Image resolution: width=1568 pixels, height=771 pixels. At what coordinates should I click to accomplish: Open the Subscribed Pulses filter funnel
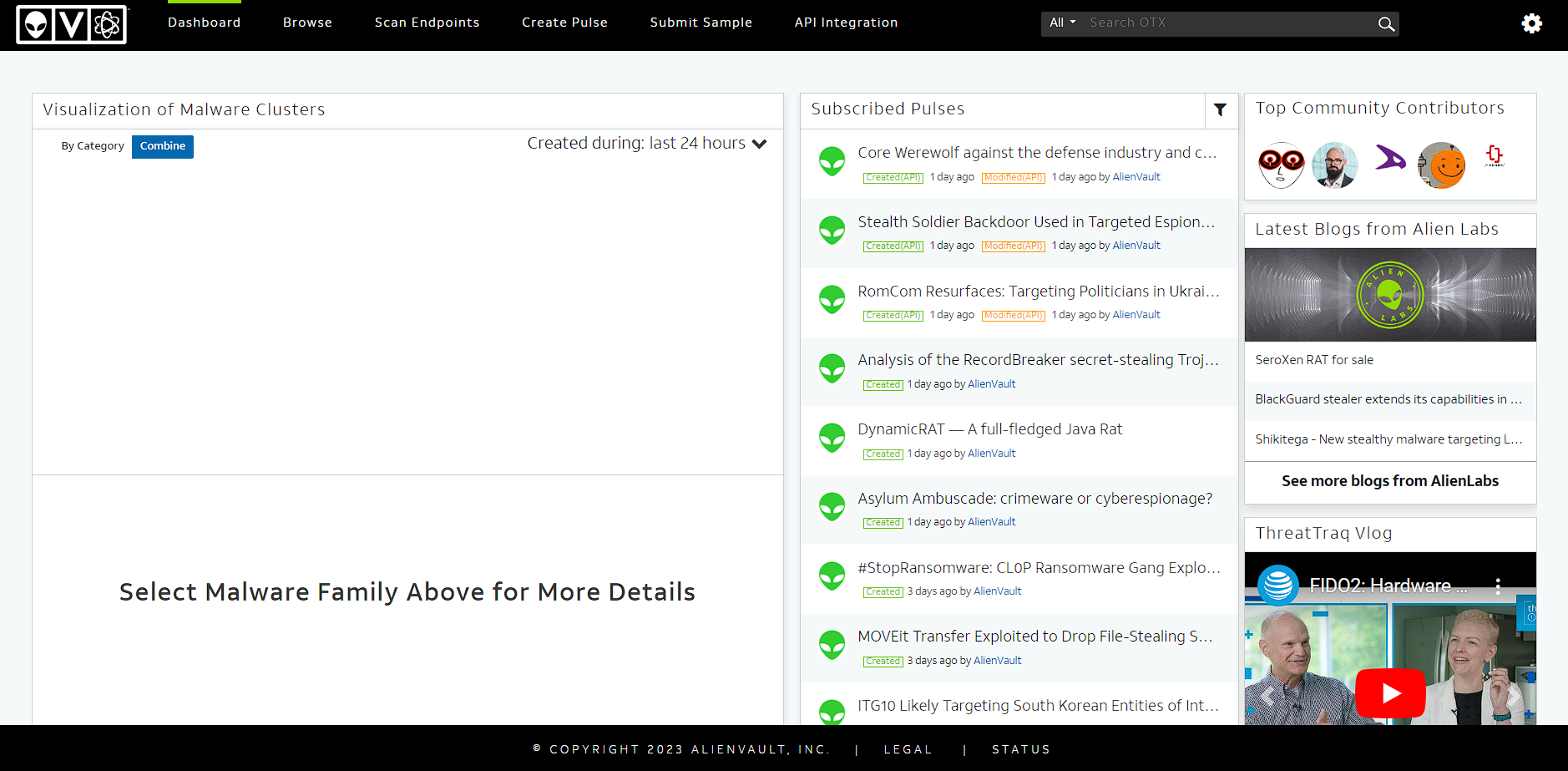click(x=1221, y=110)
